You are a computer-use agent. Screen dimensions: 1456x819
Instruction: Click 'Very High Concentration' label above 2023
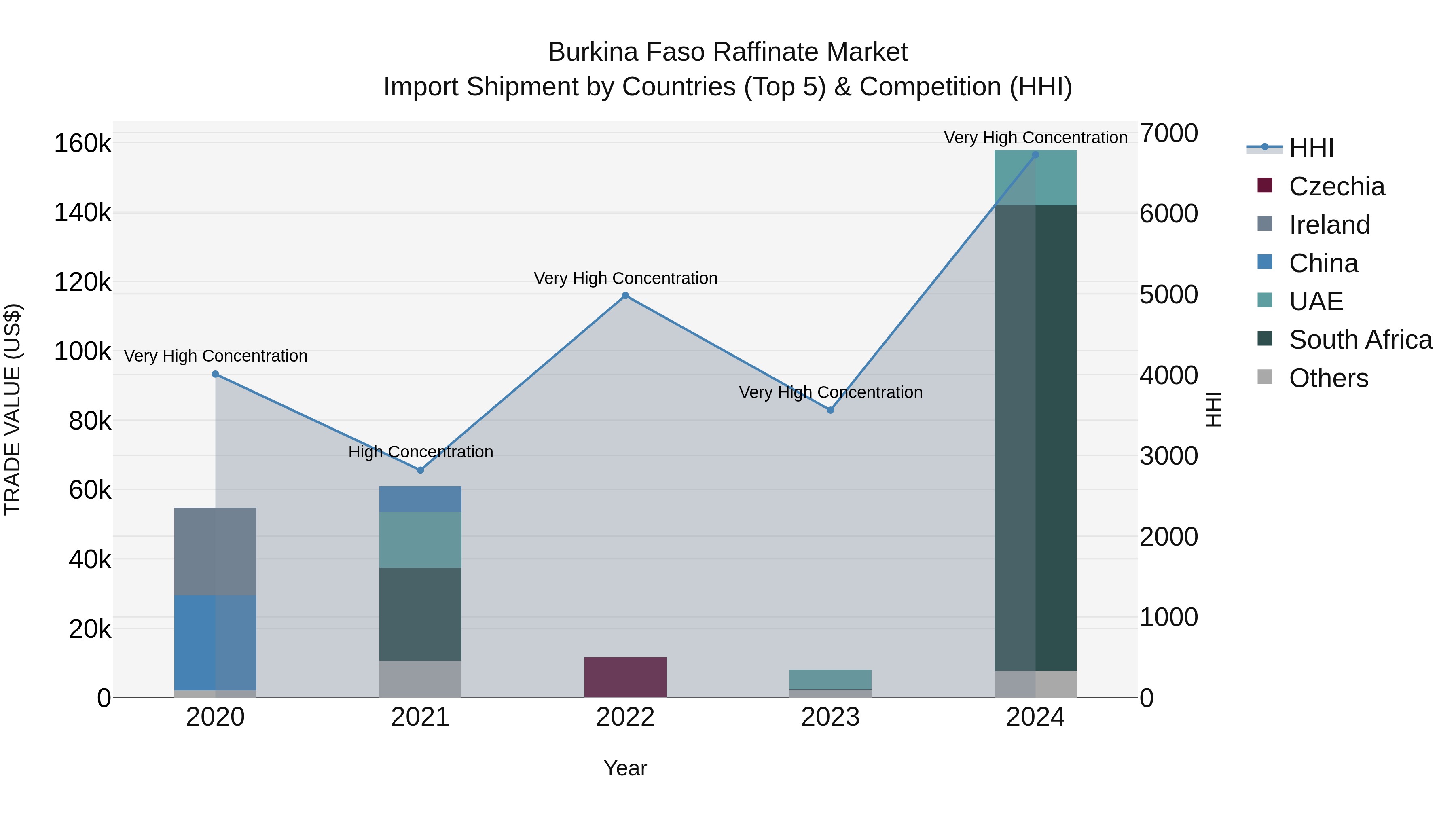tap(830, 392)
